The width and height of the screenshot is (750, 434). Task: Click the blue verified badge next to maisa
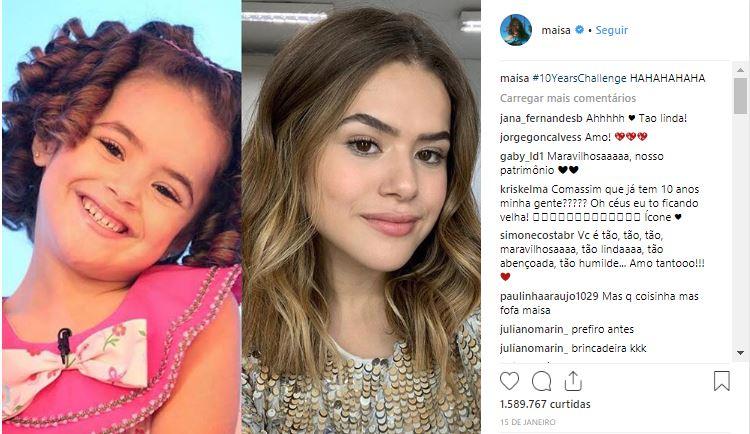tap(579, 30)
